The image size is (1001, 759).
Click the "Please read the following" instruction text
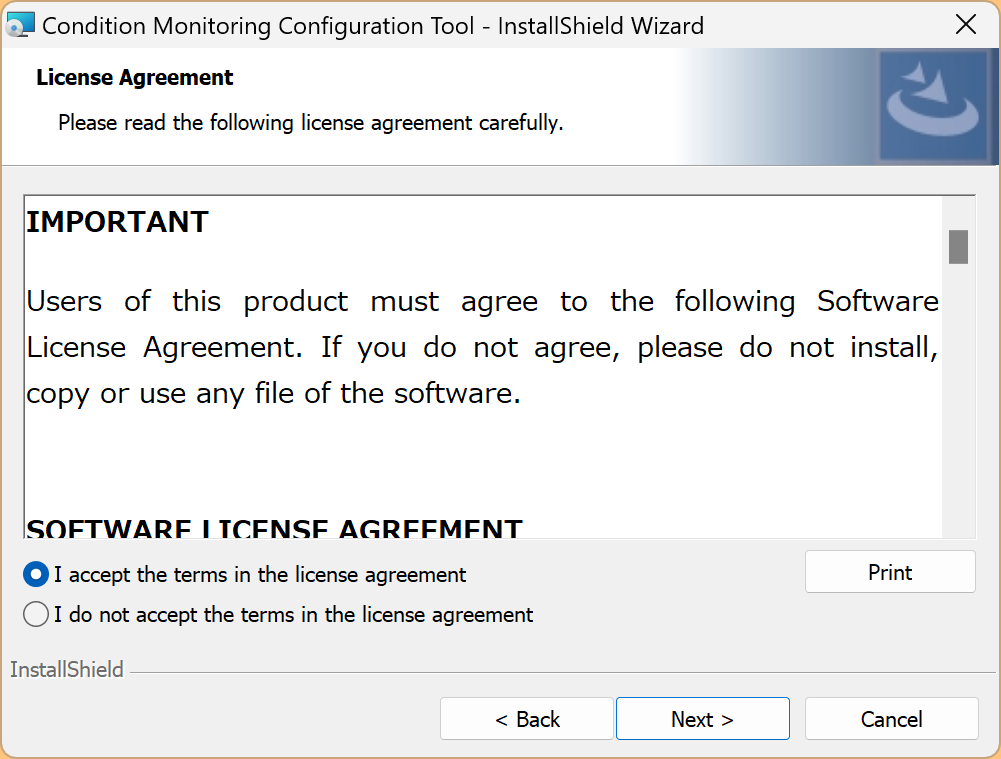coord(310,123)
